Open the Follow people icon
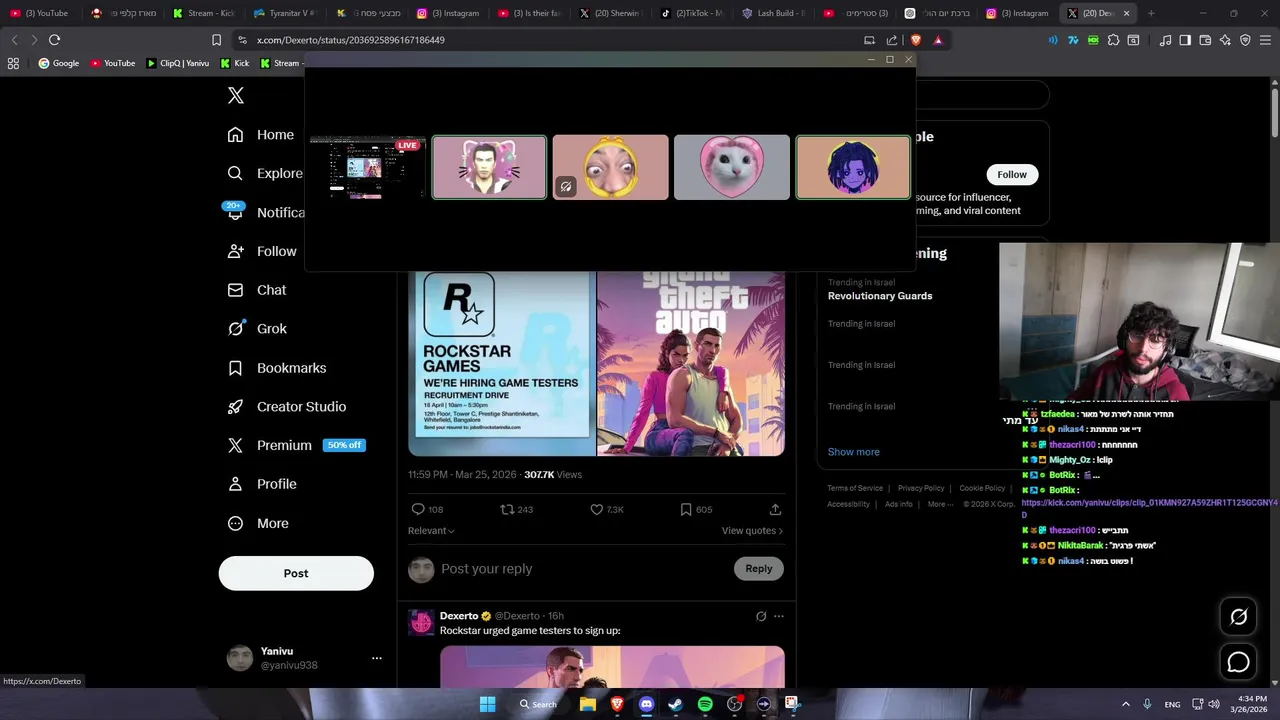1280x720 pixels. 235,251
